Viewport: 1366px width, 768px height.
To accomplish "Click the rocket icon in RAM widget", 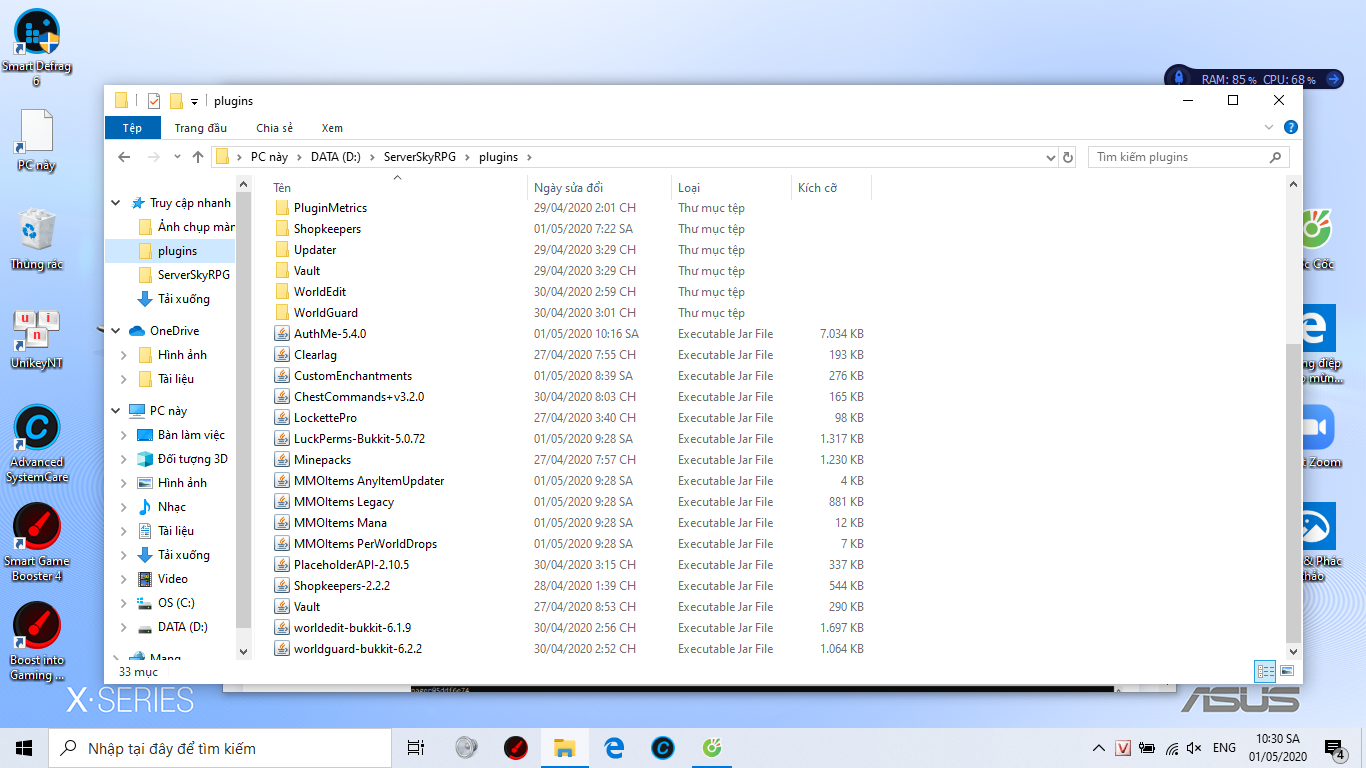I will click(1180, 78).
